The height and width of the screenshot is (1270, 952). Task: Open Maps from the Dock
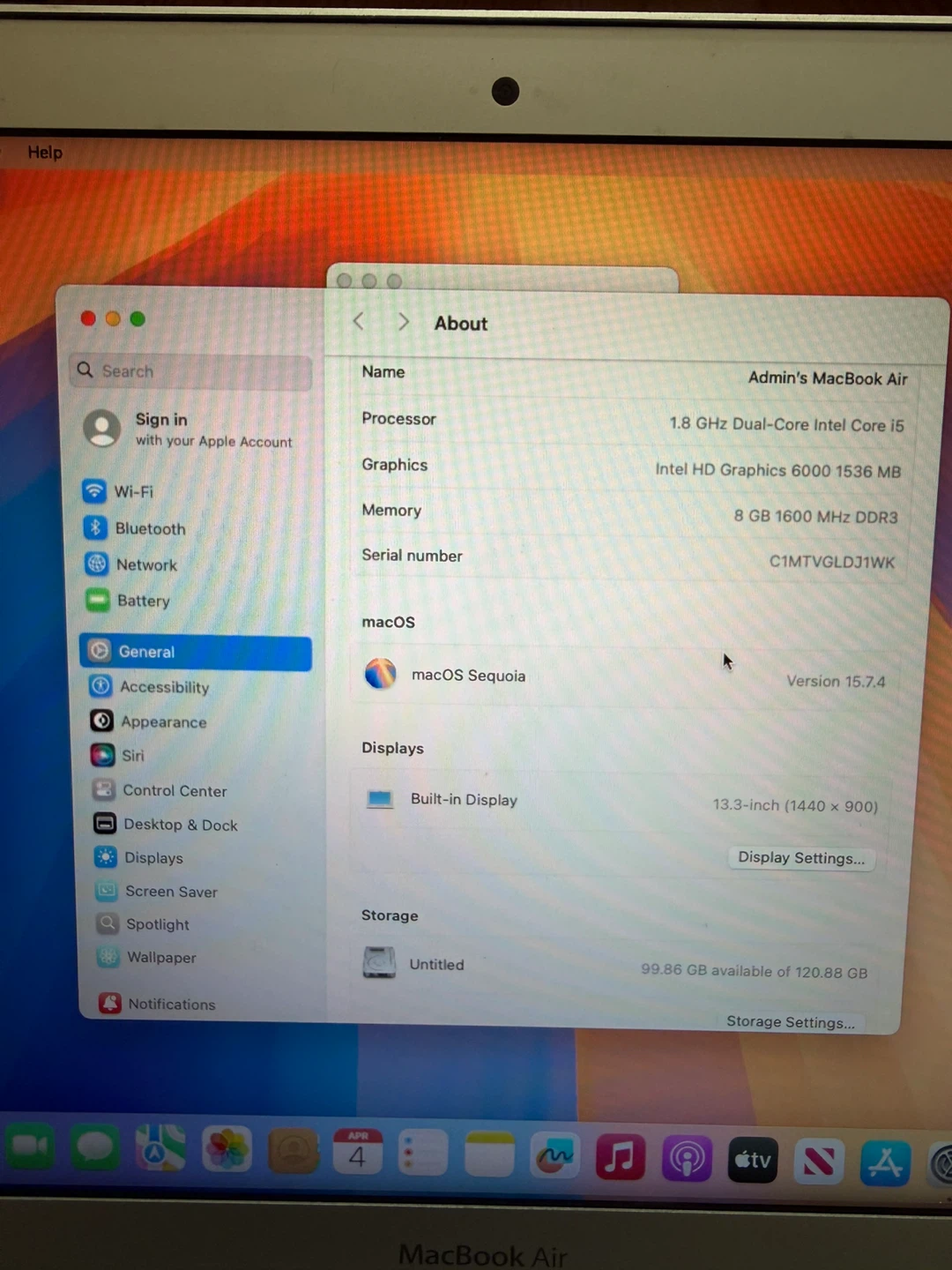coord(160,1148)
